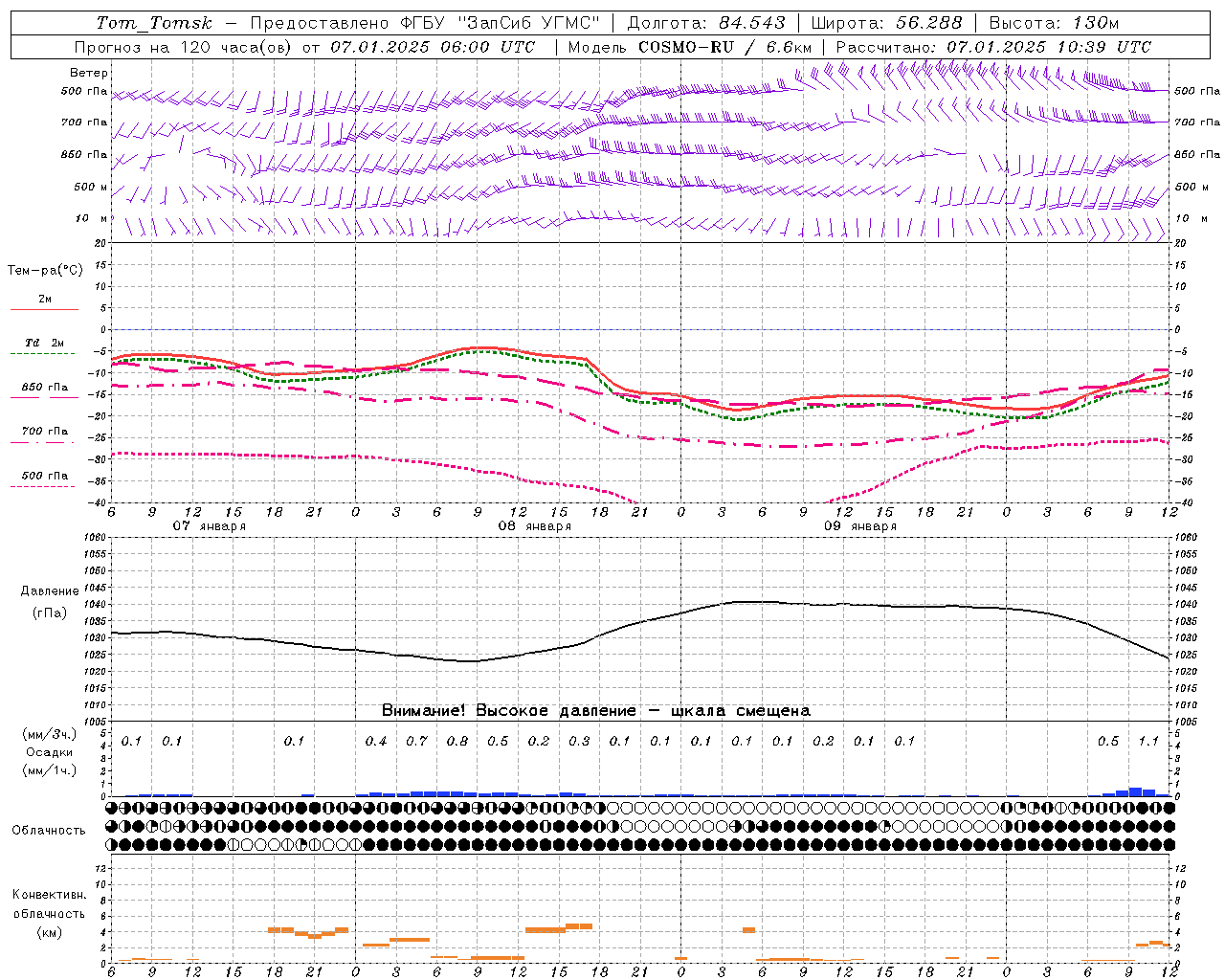Viewport: 1225px width, 980px height.
Task: Click the 1.1 precipitation value
Action: pos(1148,742)
